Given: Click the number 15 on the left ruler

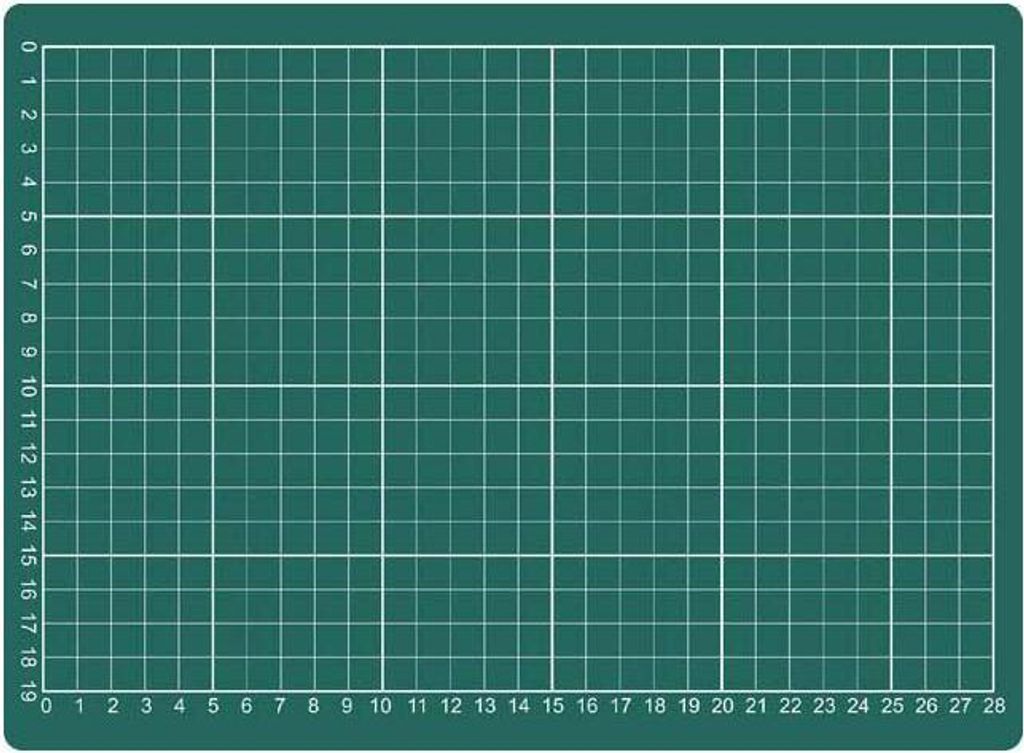Looking at the screenshot, I should pyautogui.click(x=28, y=555).
